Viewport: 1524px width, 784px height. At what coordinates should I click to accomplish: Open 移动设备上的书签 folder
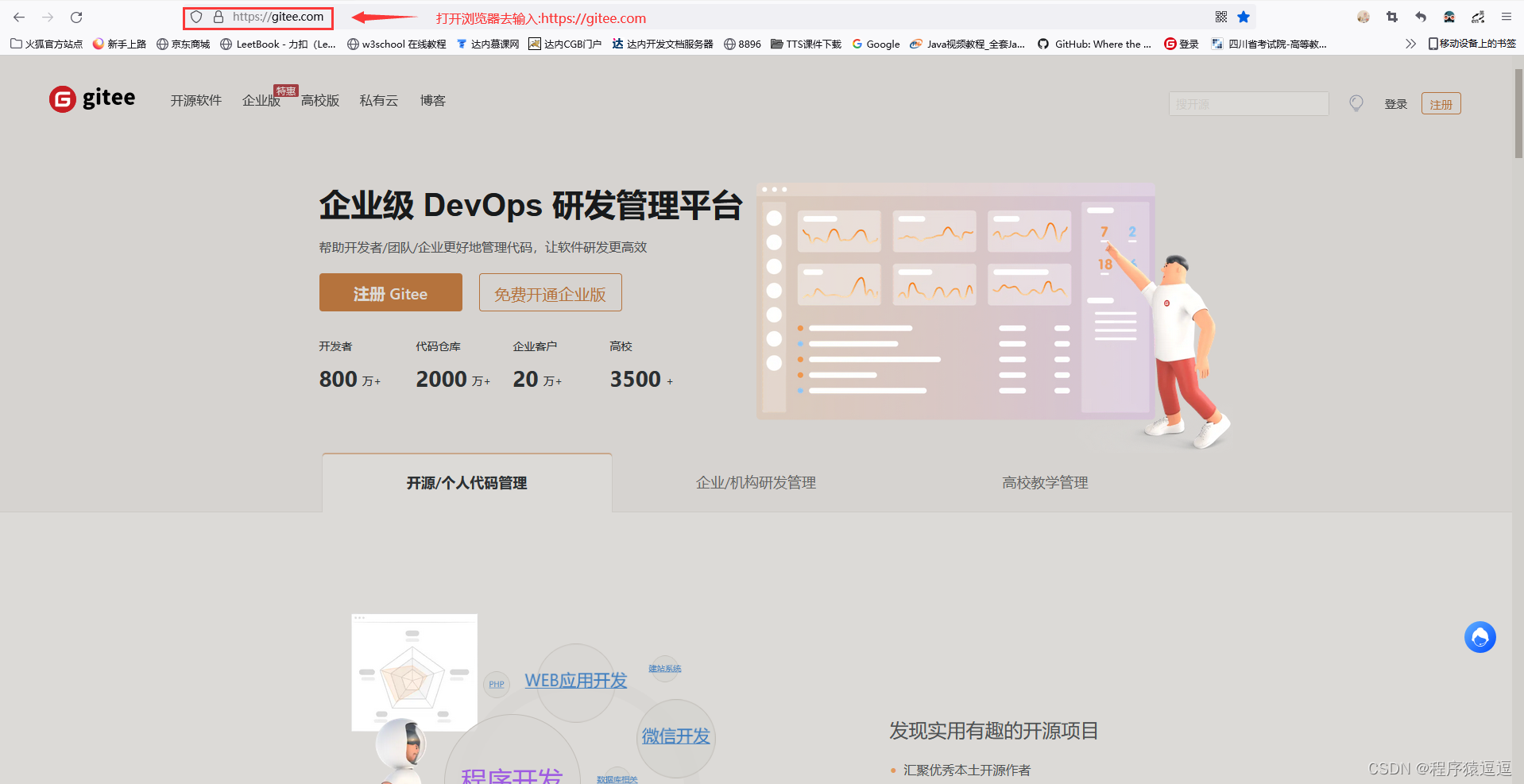tap(1472, 44)
